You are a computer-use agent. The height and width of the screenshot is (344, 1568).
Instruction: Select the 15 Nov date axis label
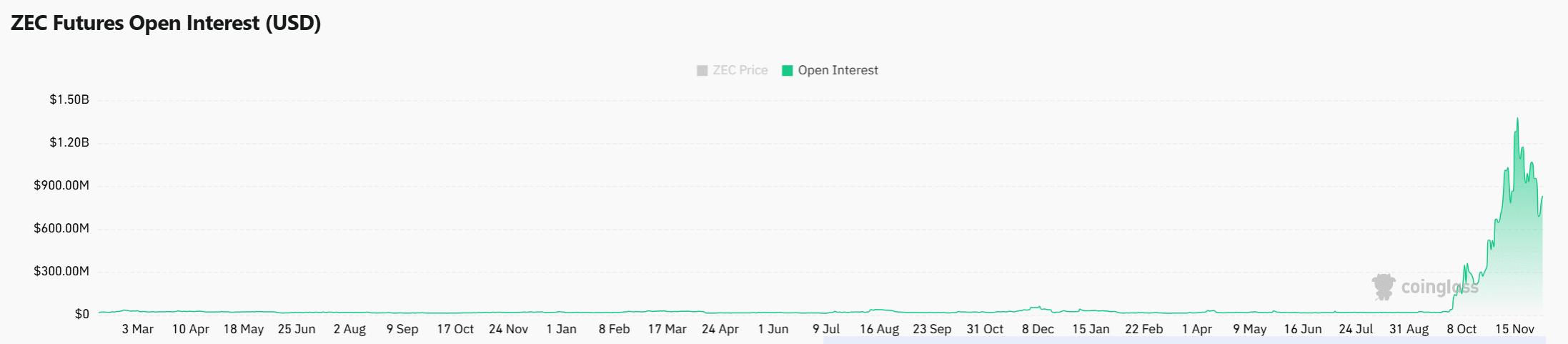1514,329
